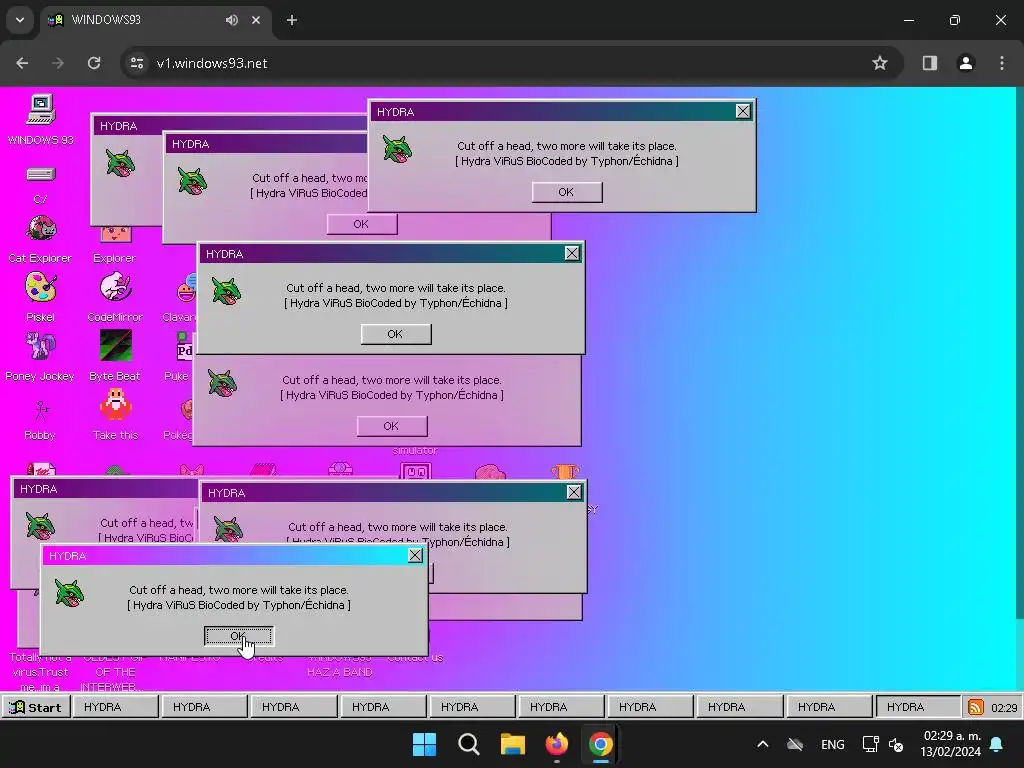Click the Windows93 Start button
This screenshot has width=1024, height=768.
click(37, 707)
